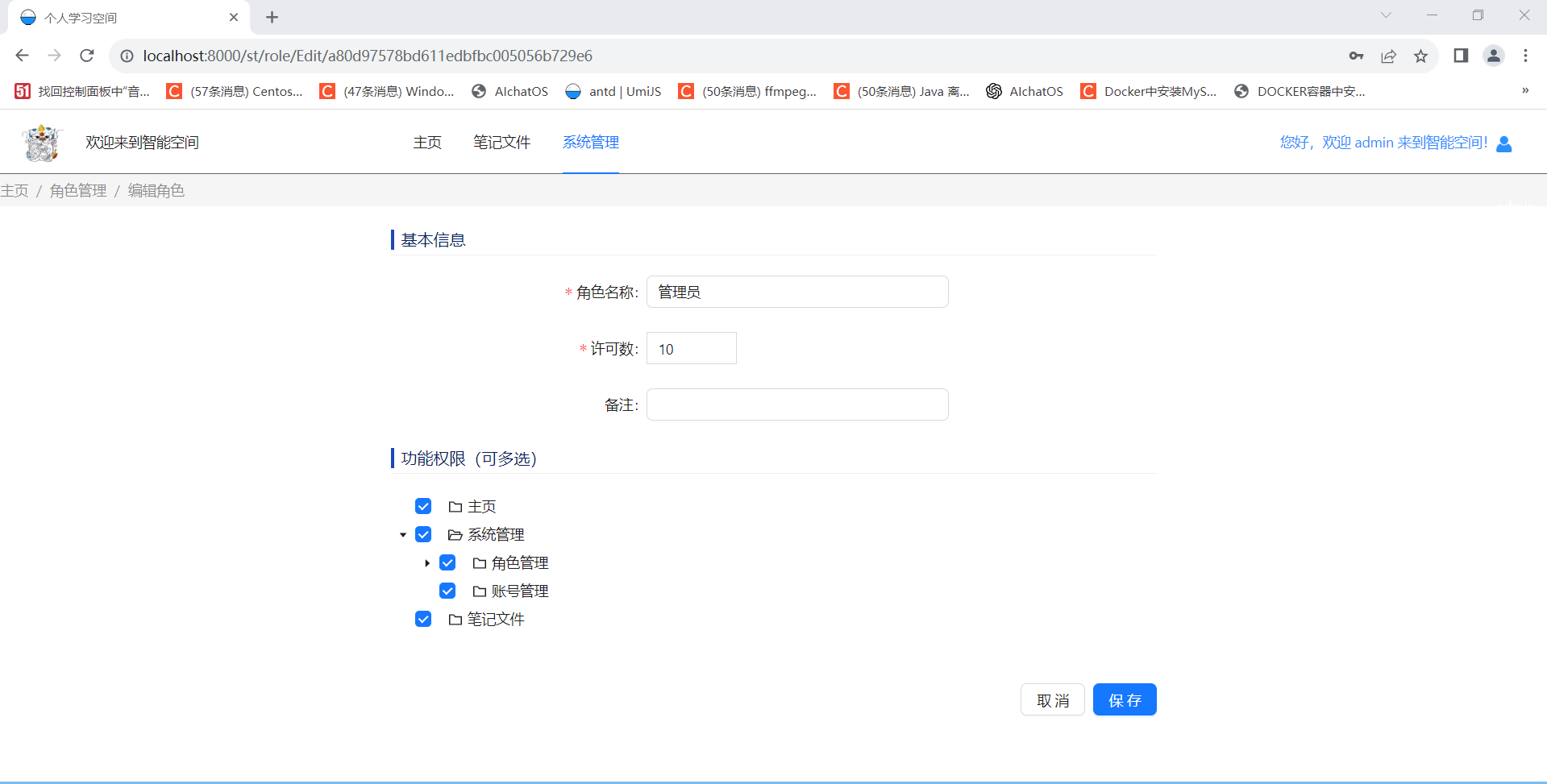Bookmark this page with star icon
This screenshot has height=784, width=1547.
pos(1420,56)
